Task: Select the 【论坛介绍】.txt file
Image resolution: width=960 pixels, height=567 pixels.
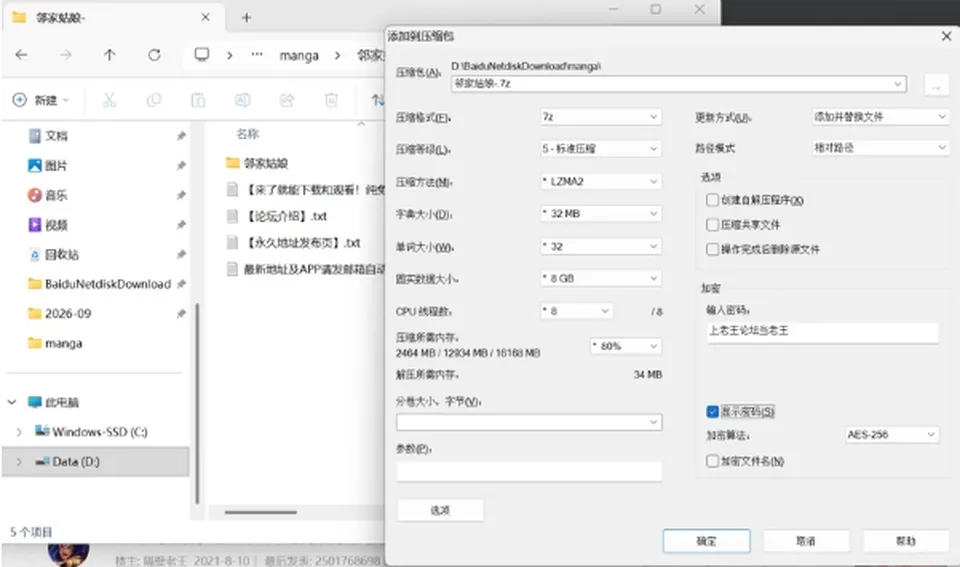Action: (286, 216)
